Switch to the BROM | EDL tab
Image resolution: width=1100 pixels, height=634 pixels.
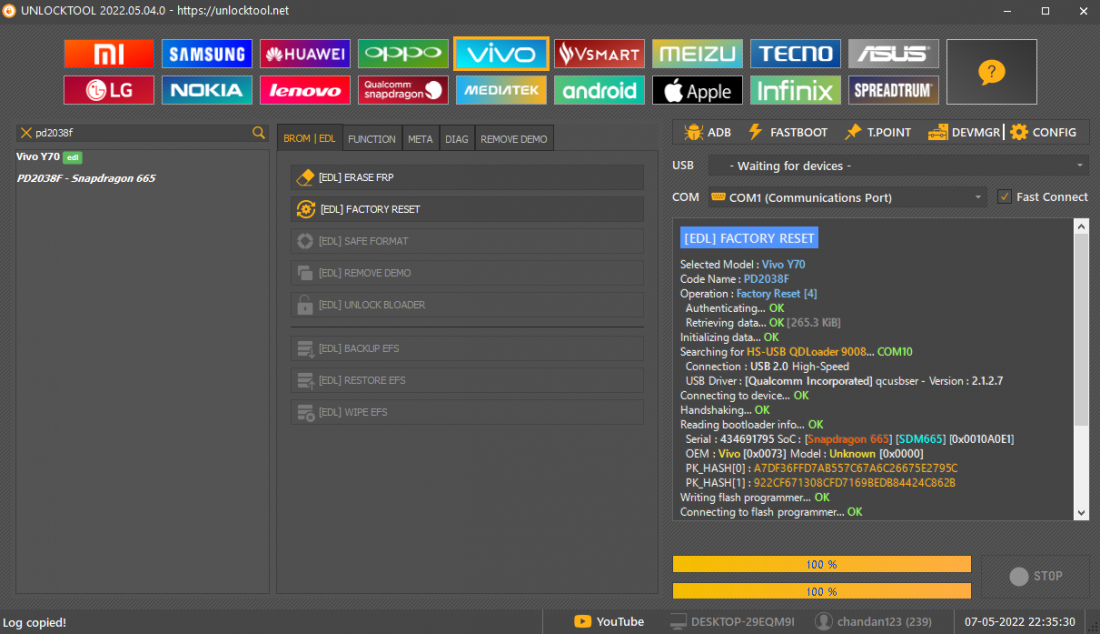pos(309,139)
